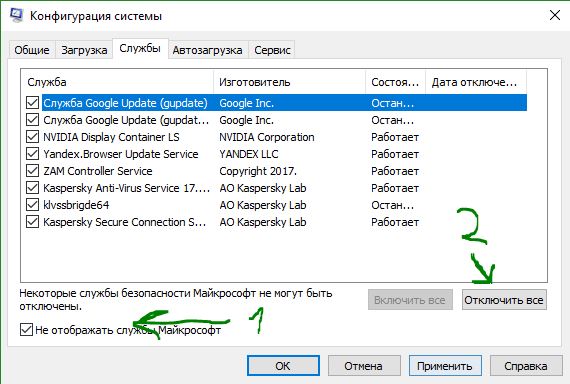
Task: Click the NVIDIA Corporation manufacturer cell
Action: [267, 137]
